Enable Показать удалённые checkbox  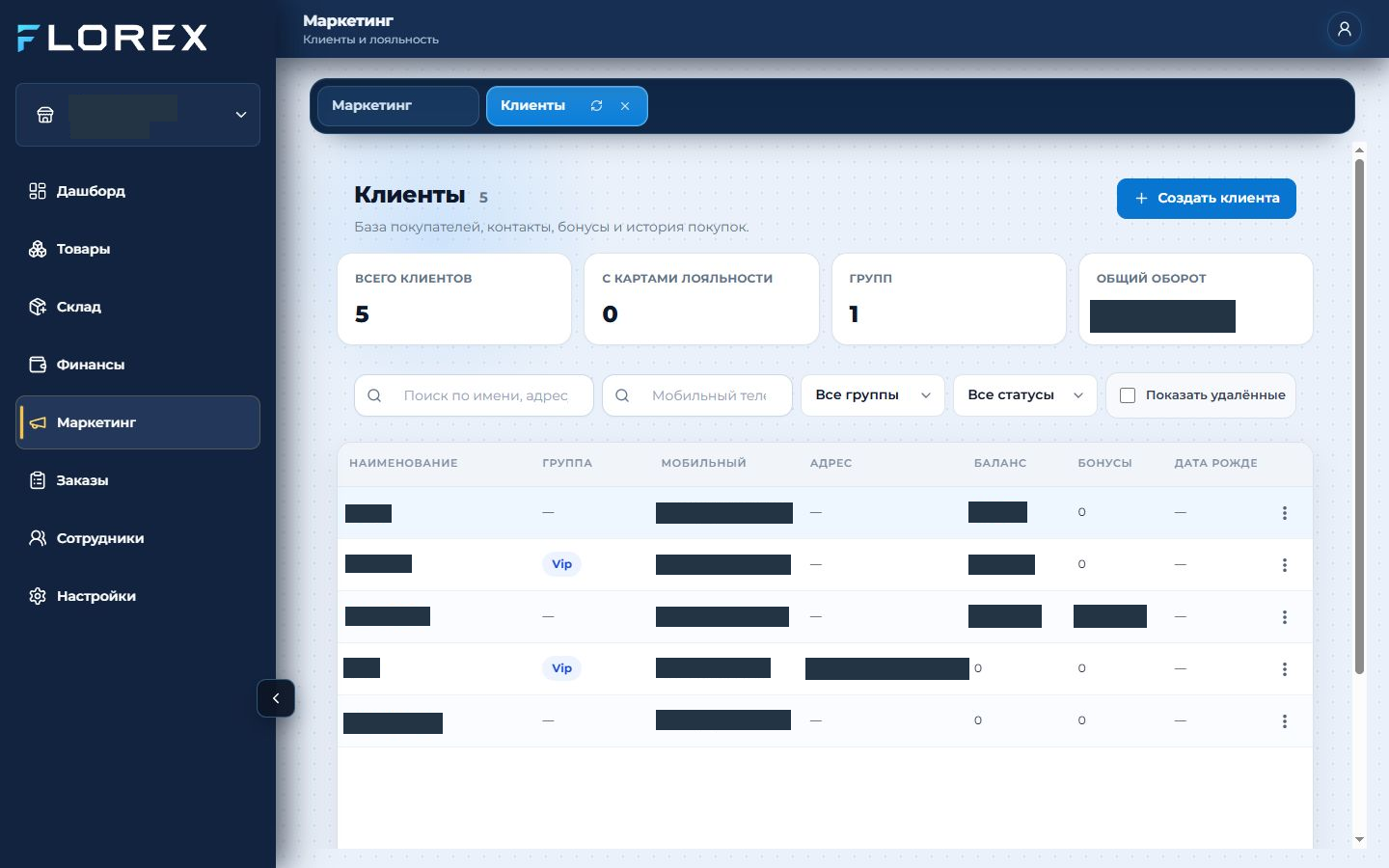1127,395
